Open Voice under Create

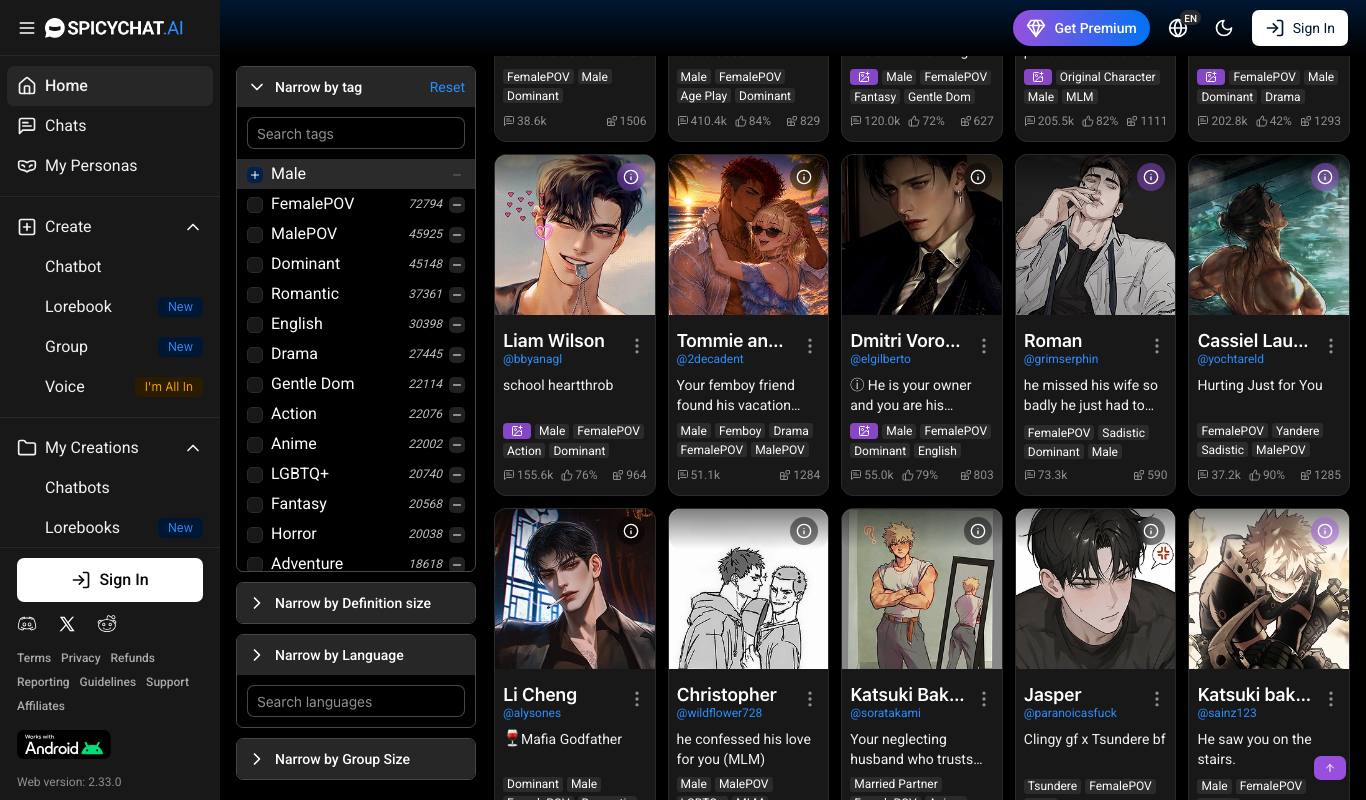tap(64, 387)
